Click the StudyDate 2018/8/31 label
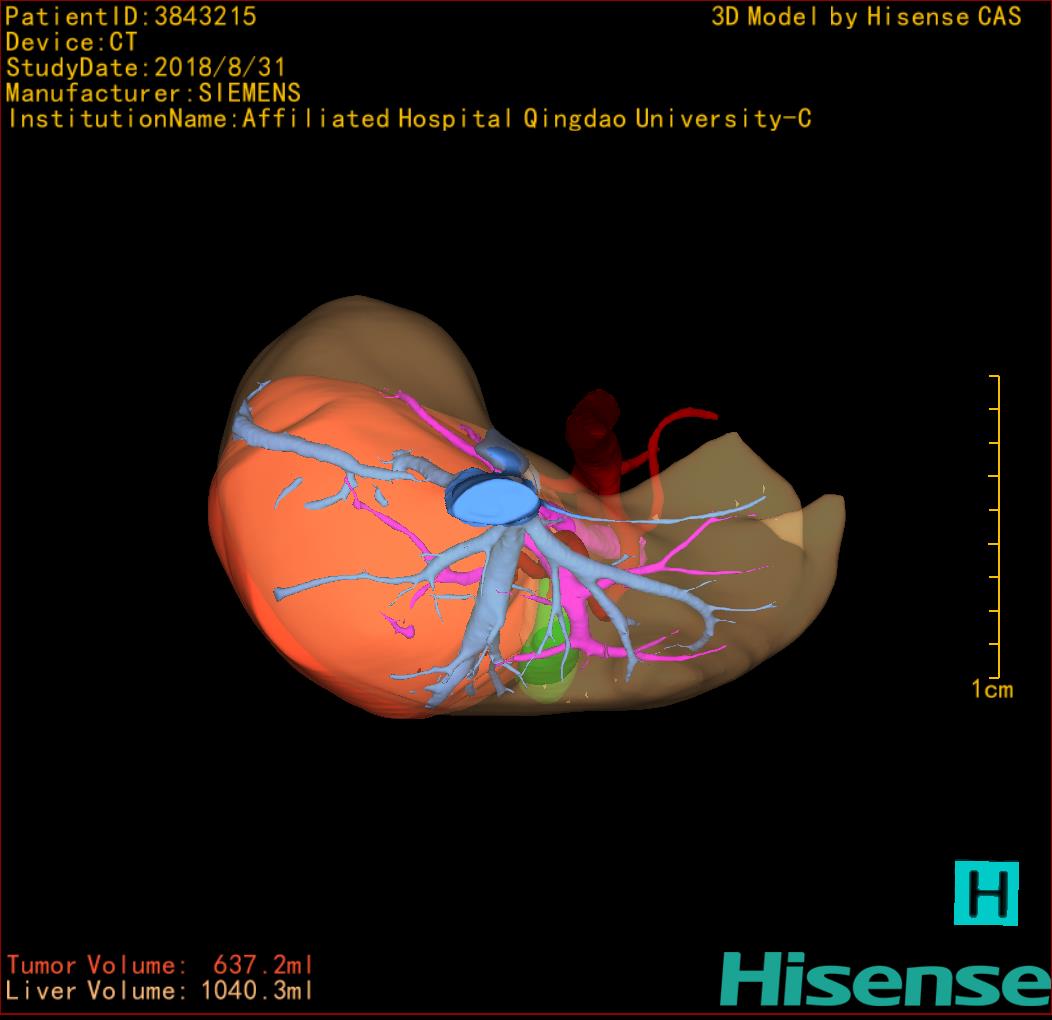 coord(145,68)
